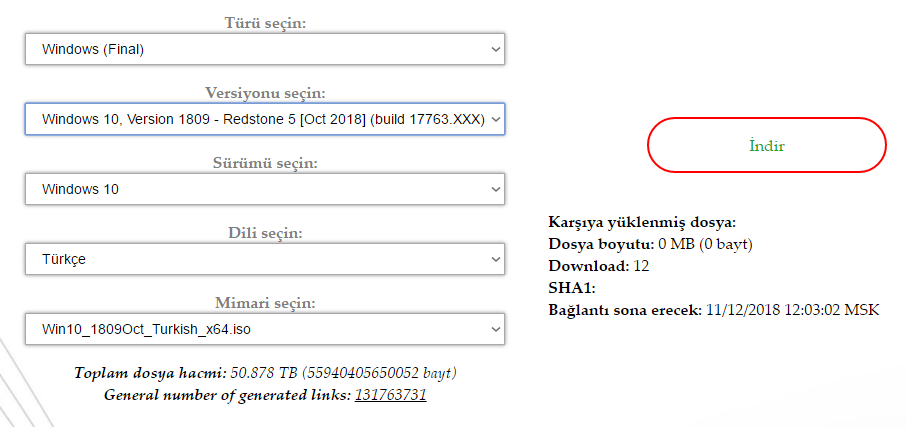Open the Versiyonu seçin dropdown with Version 1809

pos(265,119)
